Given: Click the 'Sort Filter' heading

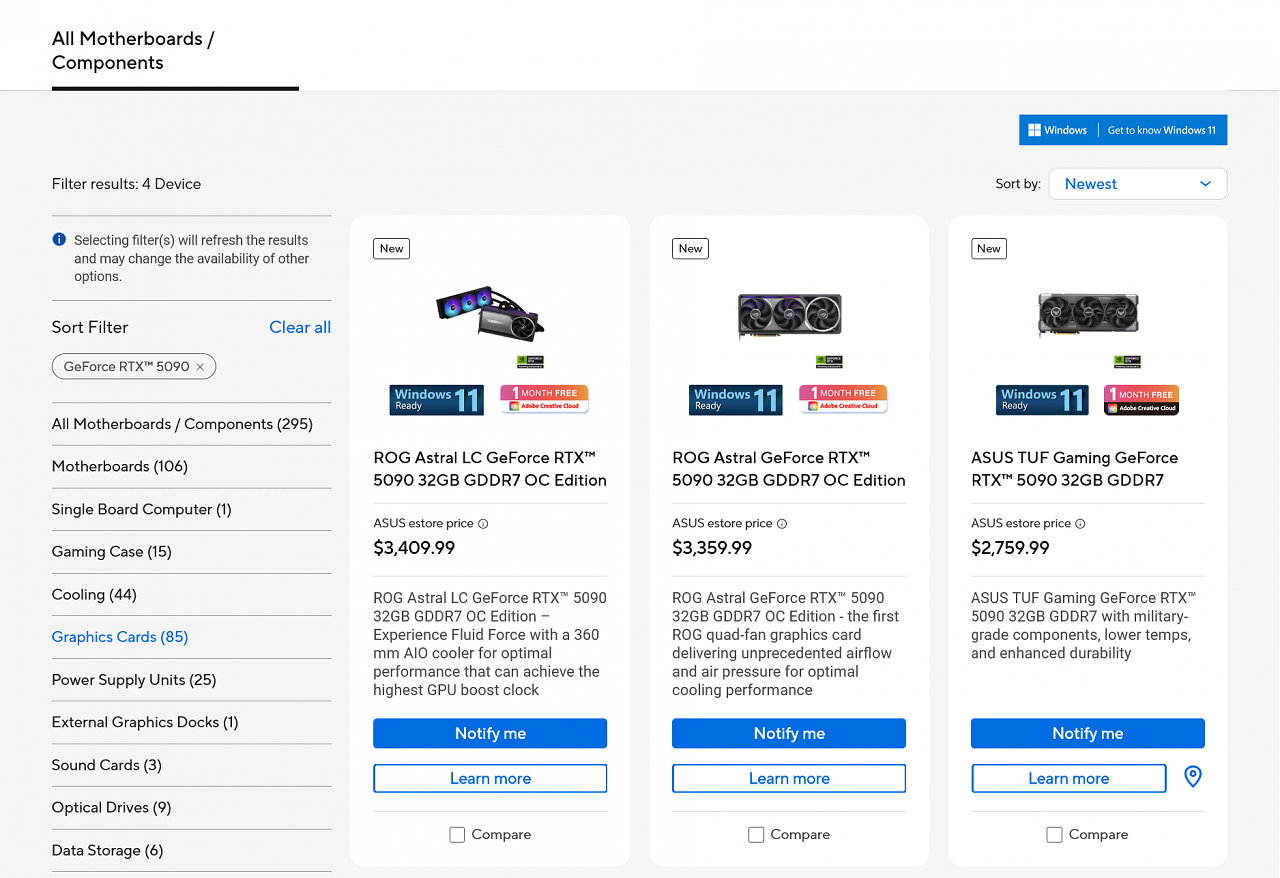Looking at the screenshot, I should point(90,327).
